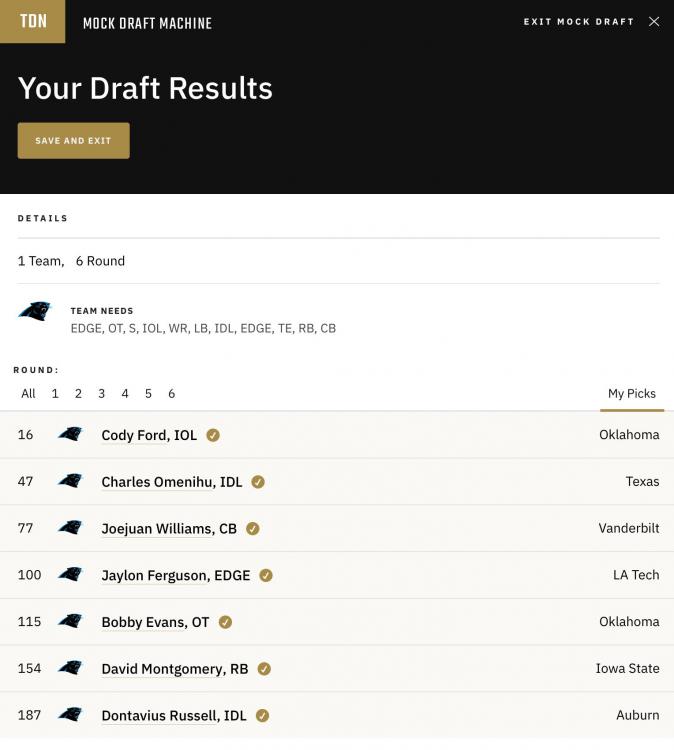Filter picks by round 1
The height and width of the screenshot is (750, 674).
(x=55, y=394)
